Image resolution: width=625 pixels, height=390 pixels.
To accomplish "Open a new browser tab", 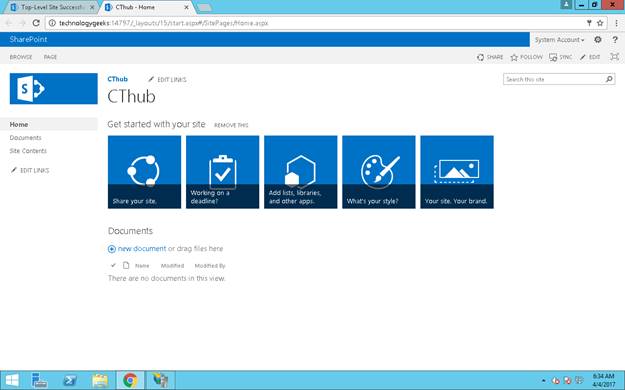I will click(x=204, y=7).
